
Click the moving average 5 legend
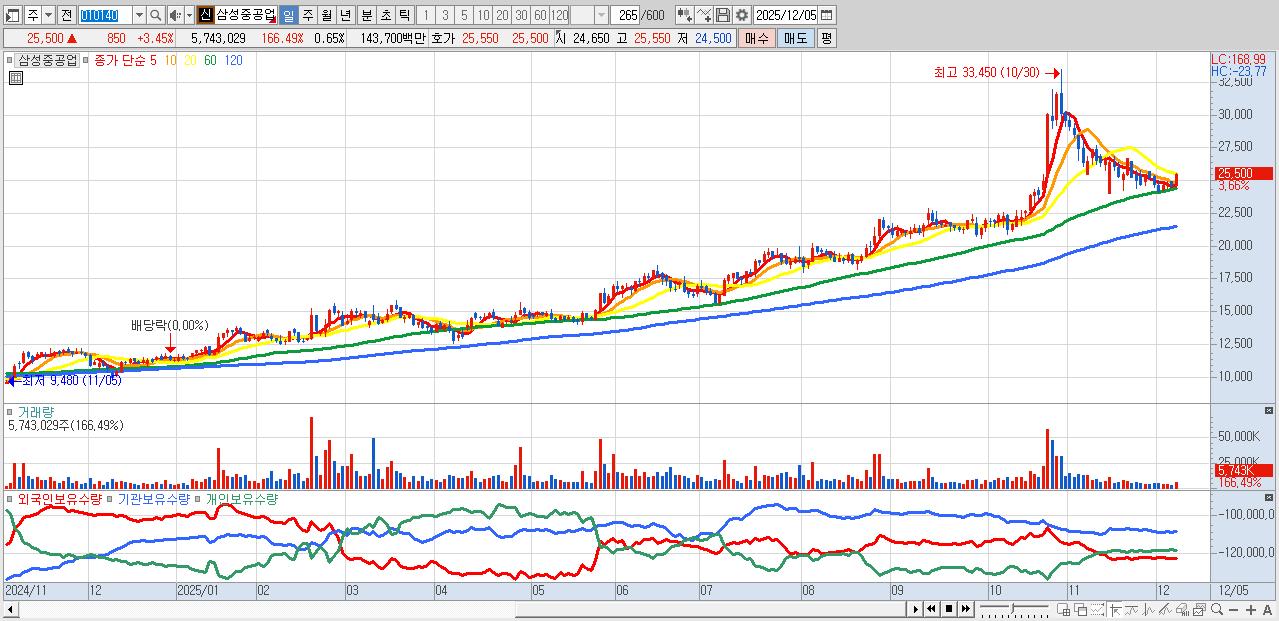click(x=153, y=60)
